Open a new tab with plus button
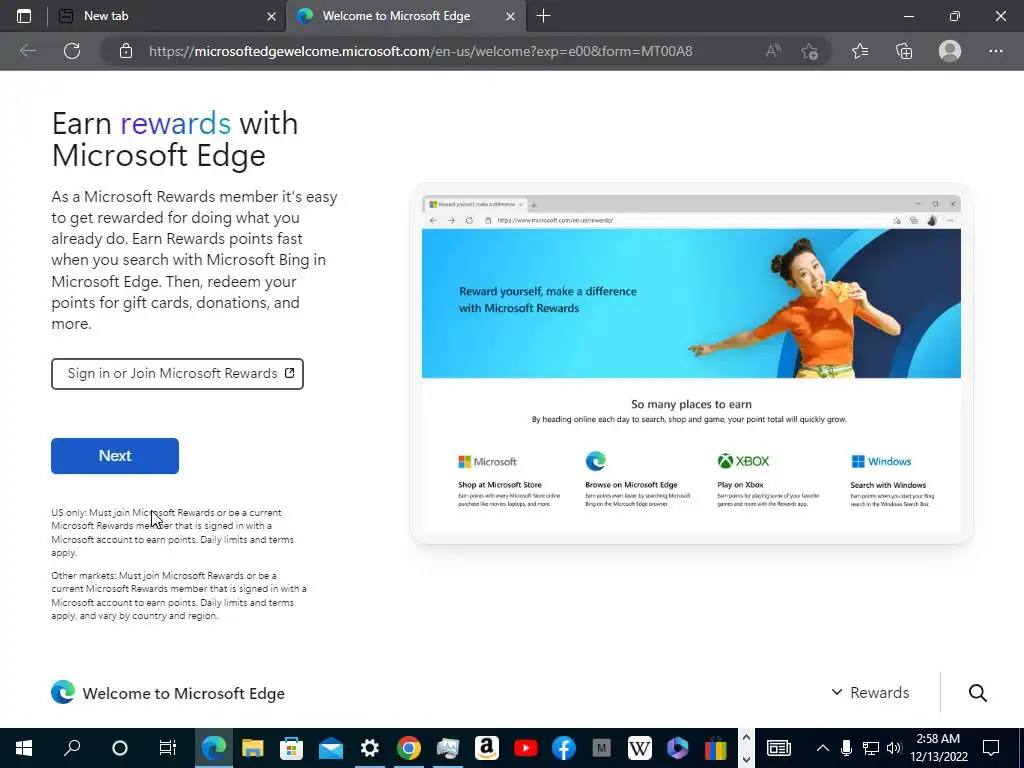 coord(543,16)
